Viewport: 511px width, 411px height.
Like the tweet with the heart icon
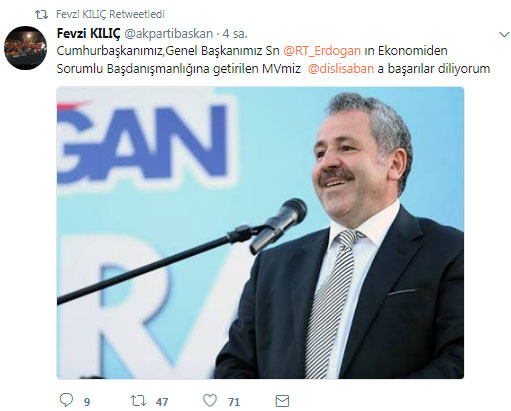(210, 400)
